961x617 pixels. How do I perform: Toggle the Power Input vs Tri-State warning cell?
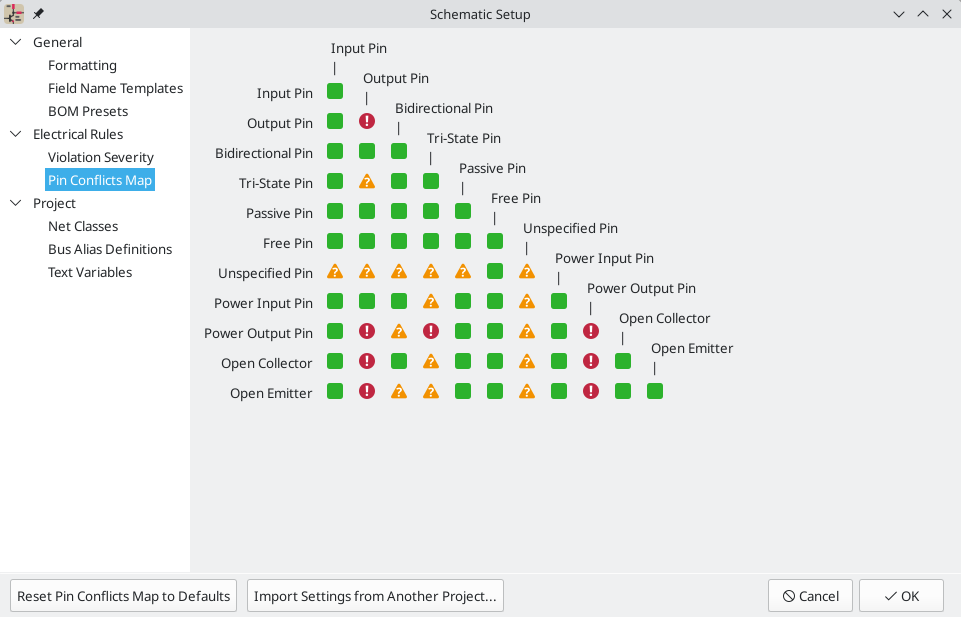pyautogui.click(x=431, y=301)
